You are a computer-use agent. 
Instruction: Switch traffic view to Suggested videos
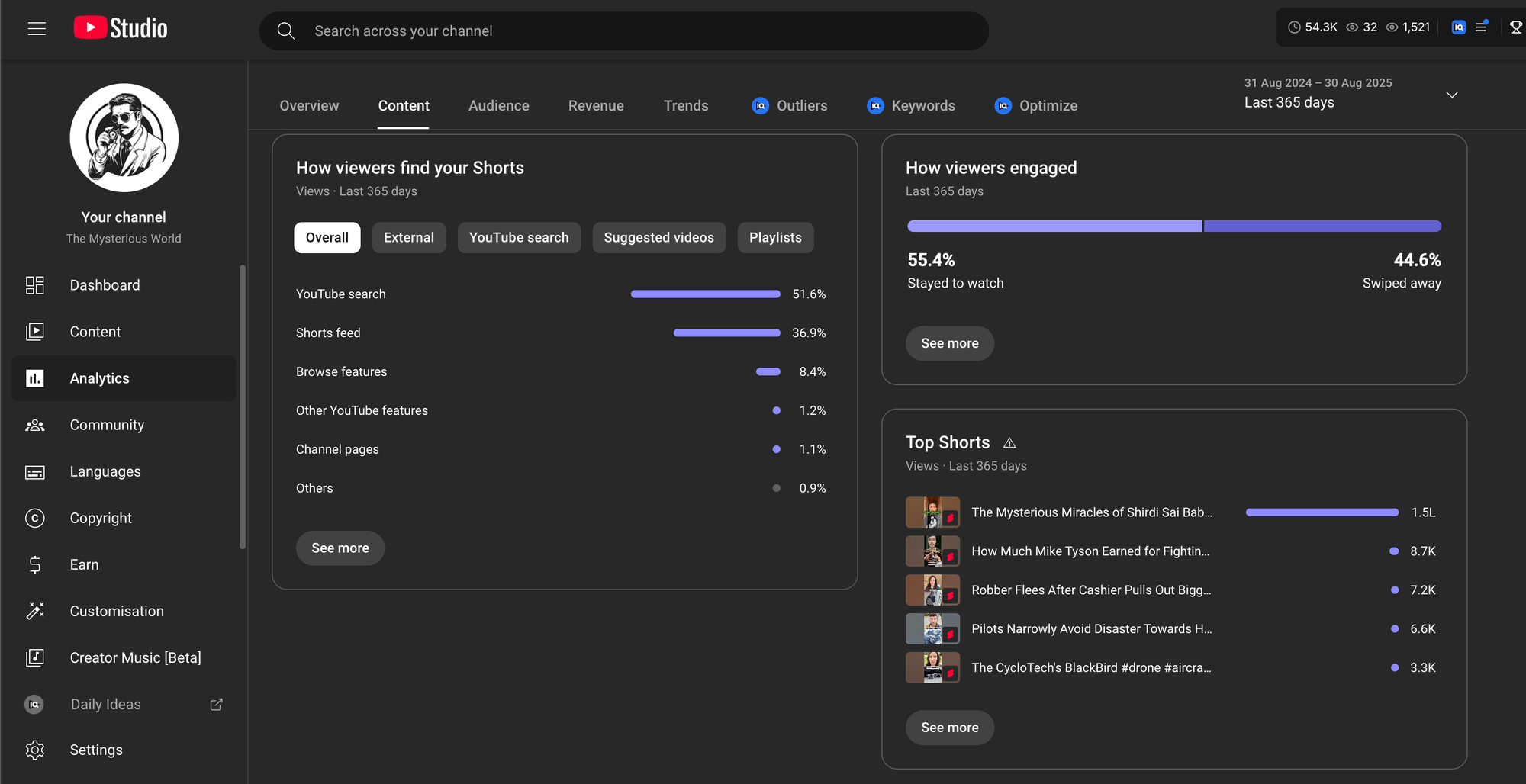pos(658,237)
